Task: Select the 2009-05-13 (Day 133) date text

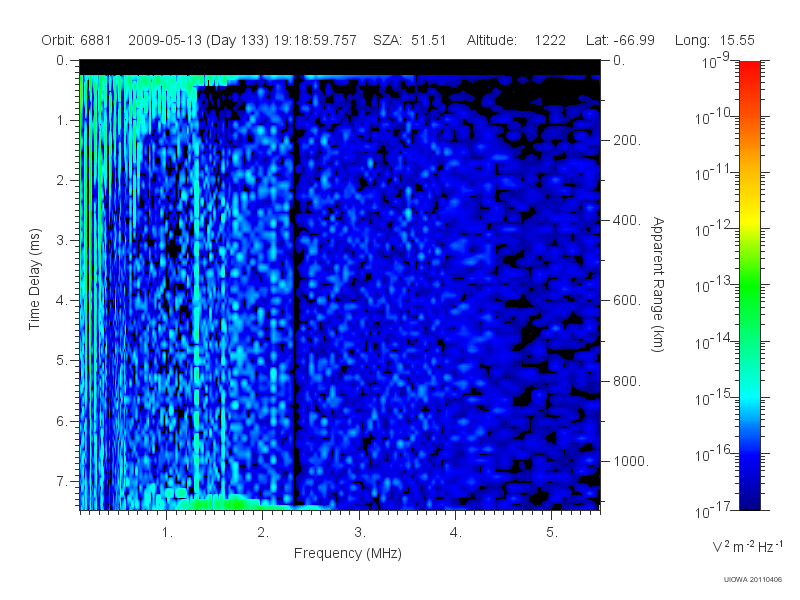Action: coord(198,40)
